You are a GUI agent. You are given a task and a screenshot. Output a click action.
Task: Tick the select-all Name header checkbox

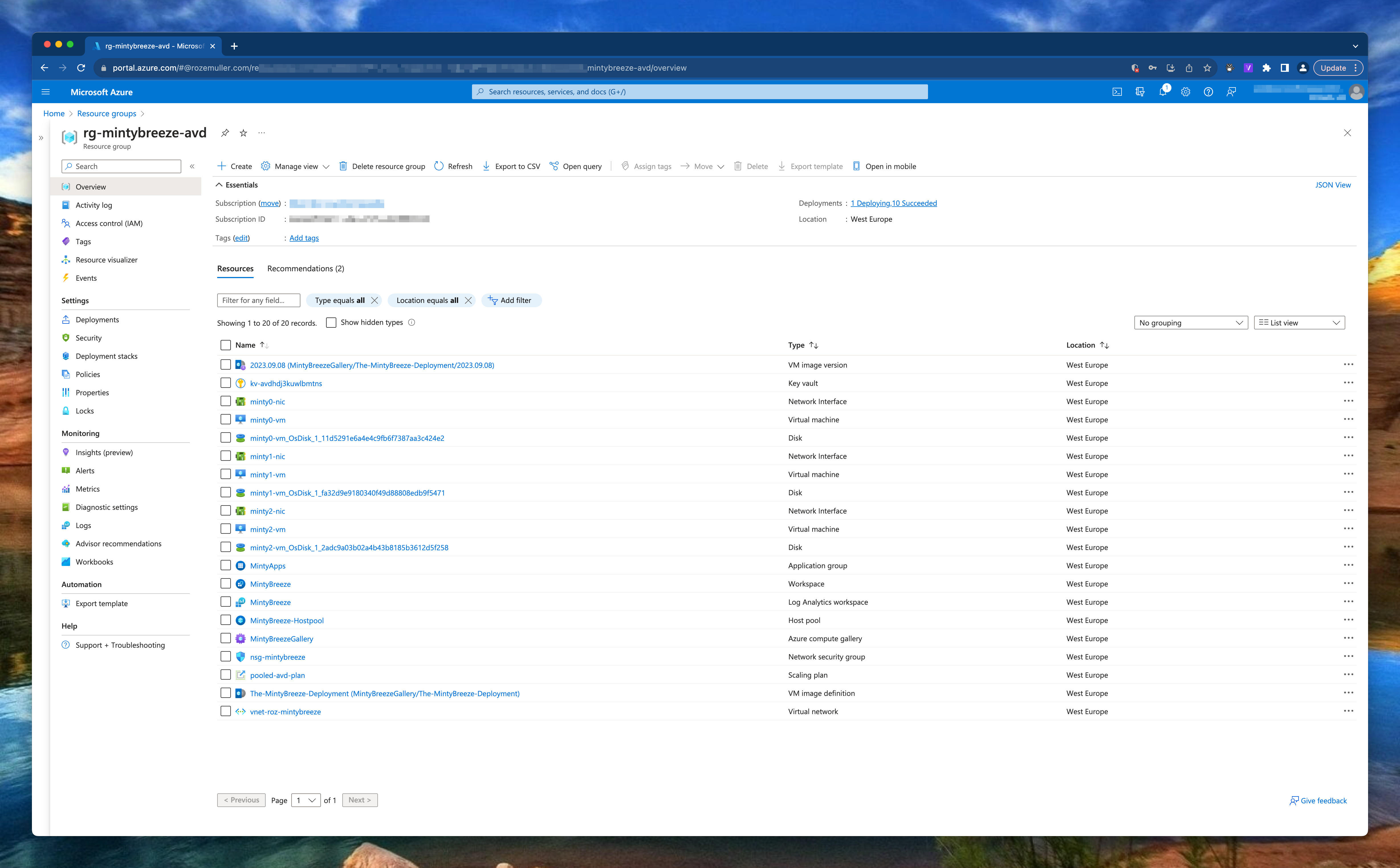[x=225, y=345]
